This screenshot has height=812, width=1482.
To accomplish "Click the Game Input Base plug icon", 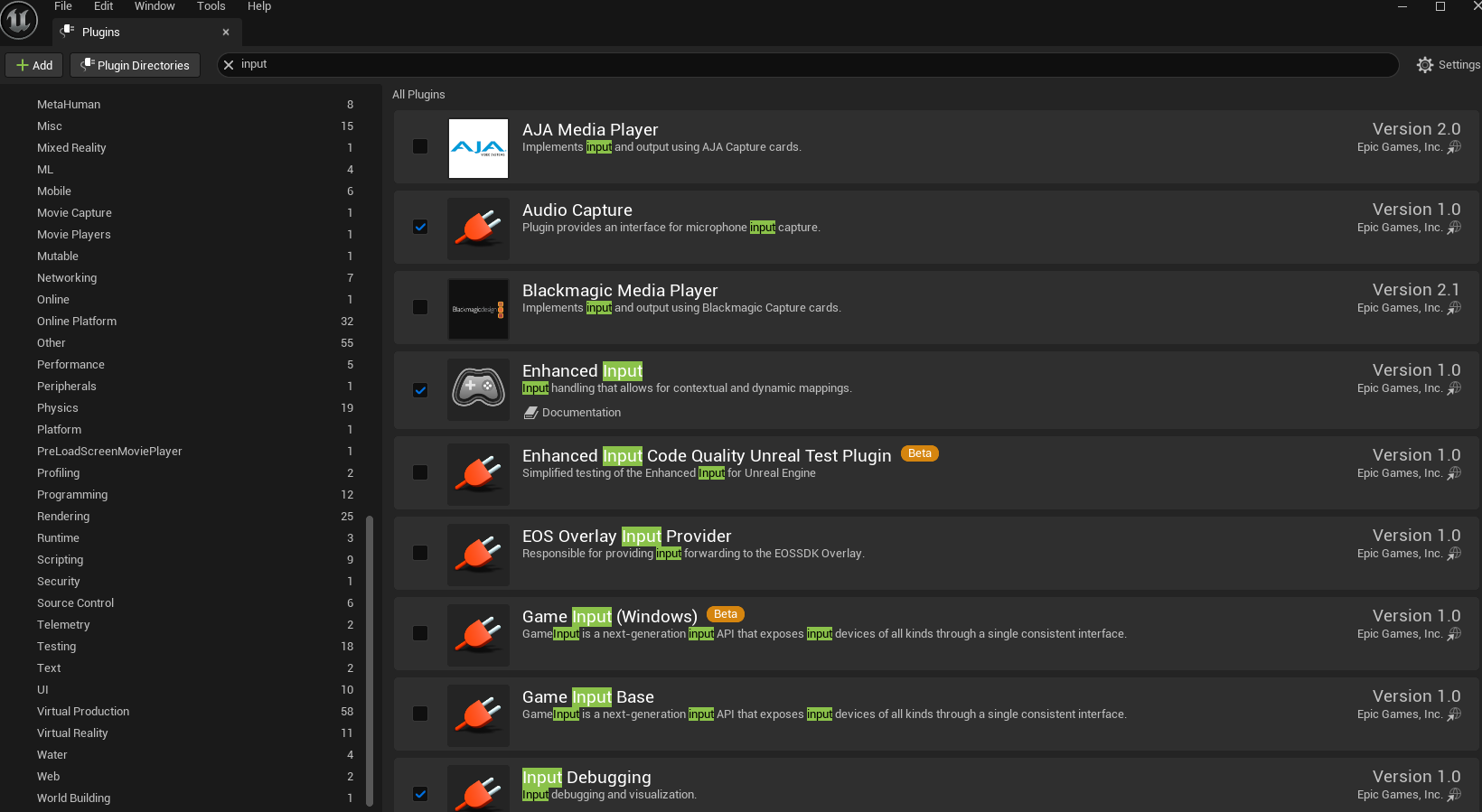I will [x=478, y=715].
